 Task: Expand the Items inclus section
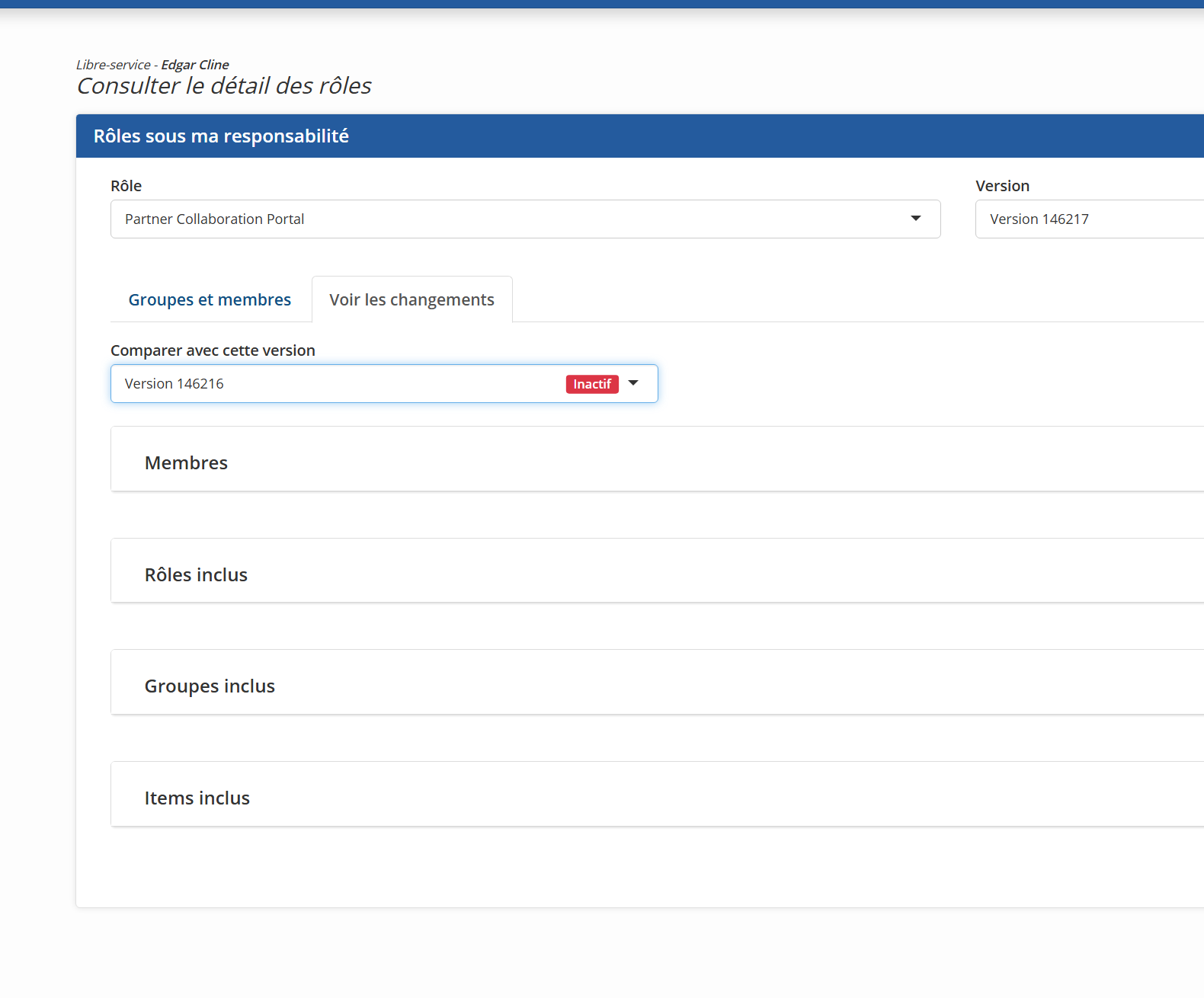(x=197, y=798)
